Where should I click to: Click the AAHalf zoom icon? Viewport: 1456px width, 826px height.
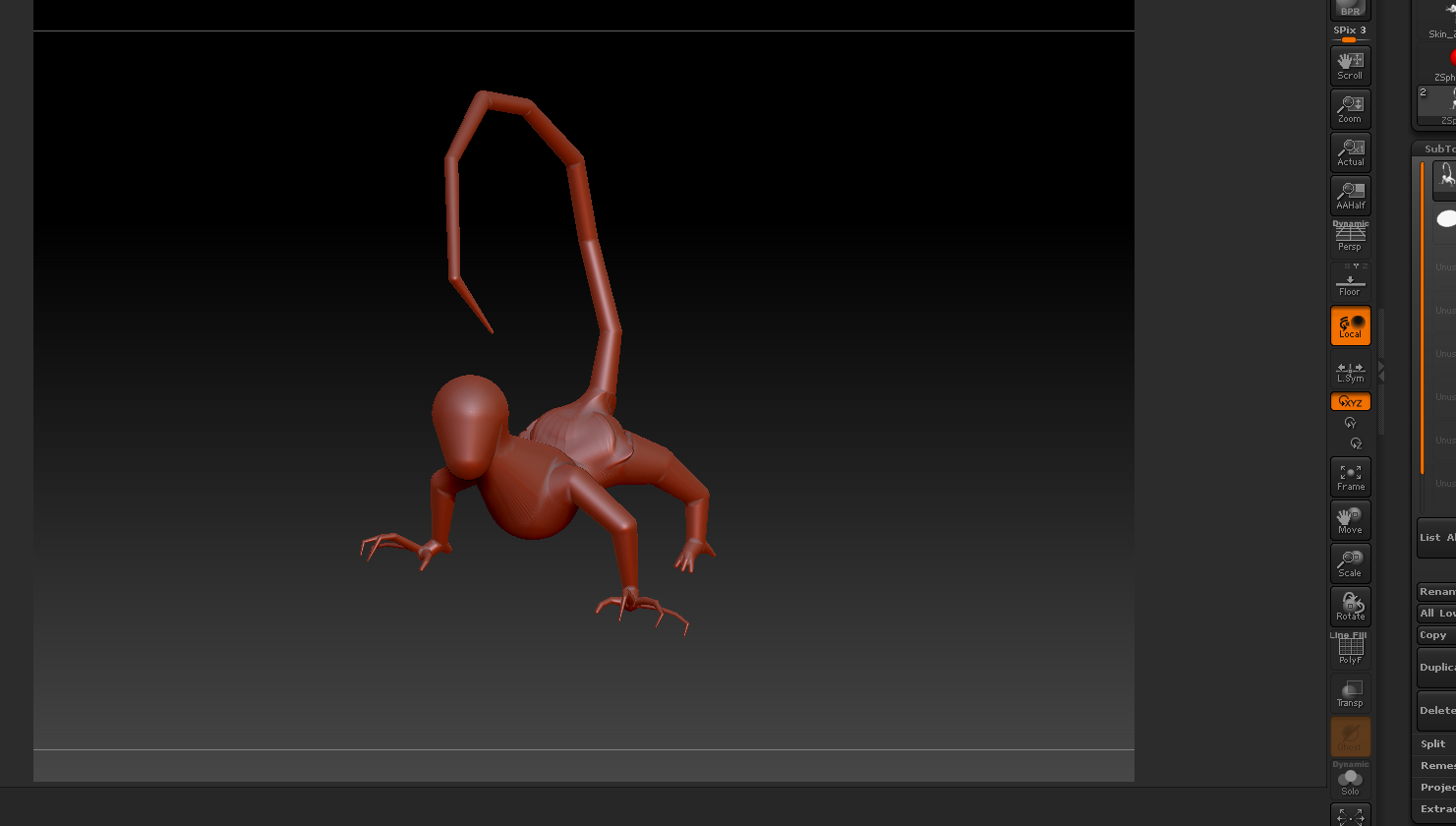(1350, 196)
